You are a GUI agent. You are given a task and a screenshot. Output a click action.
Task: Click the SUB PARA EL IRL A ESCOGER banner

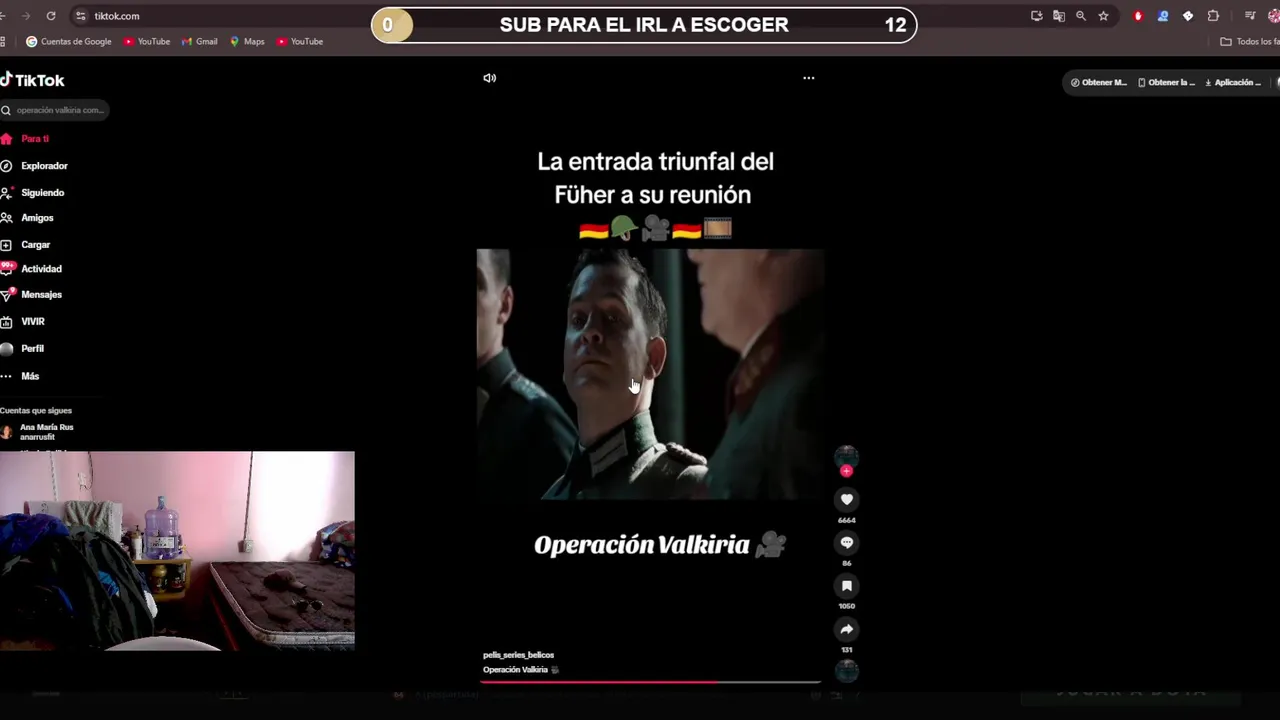pyautogui.click(x=644, y=25)
